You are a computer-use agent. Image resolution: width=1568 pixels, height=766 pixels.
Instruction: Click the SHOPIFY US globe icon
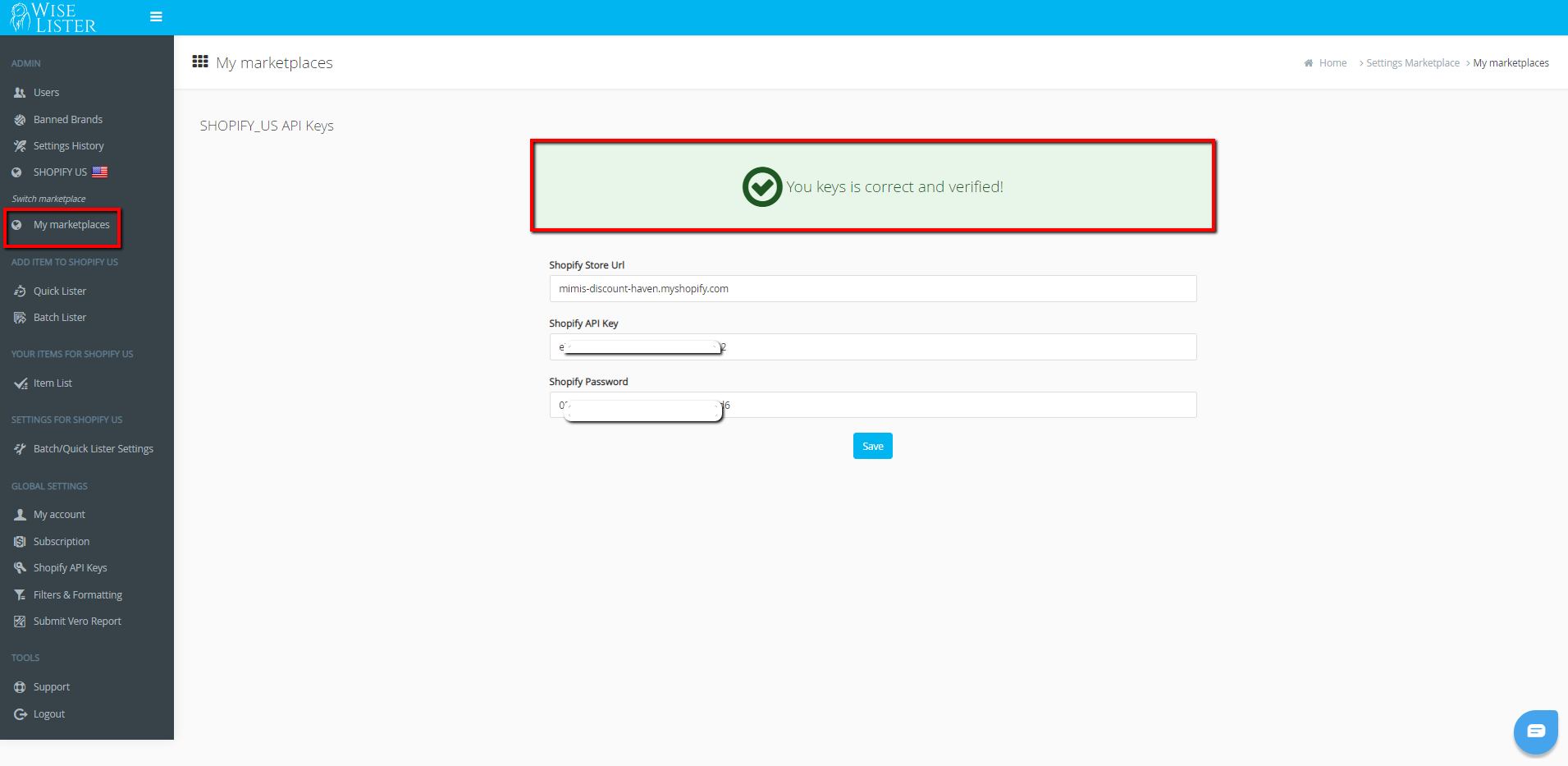(16, 172)
